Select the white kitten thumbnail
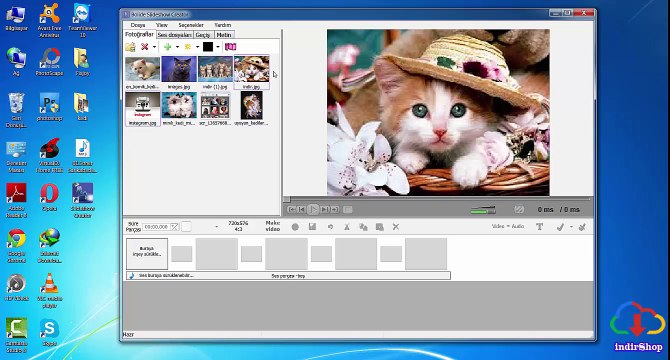This screenshot has height=360, width=670. click(143, 69)
